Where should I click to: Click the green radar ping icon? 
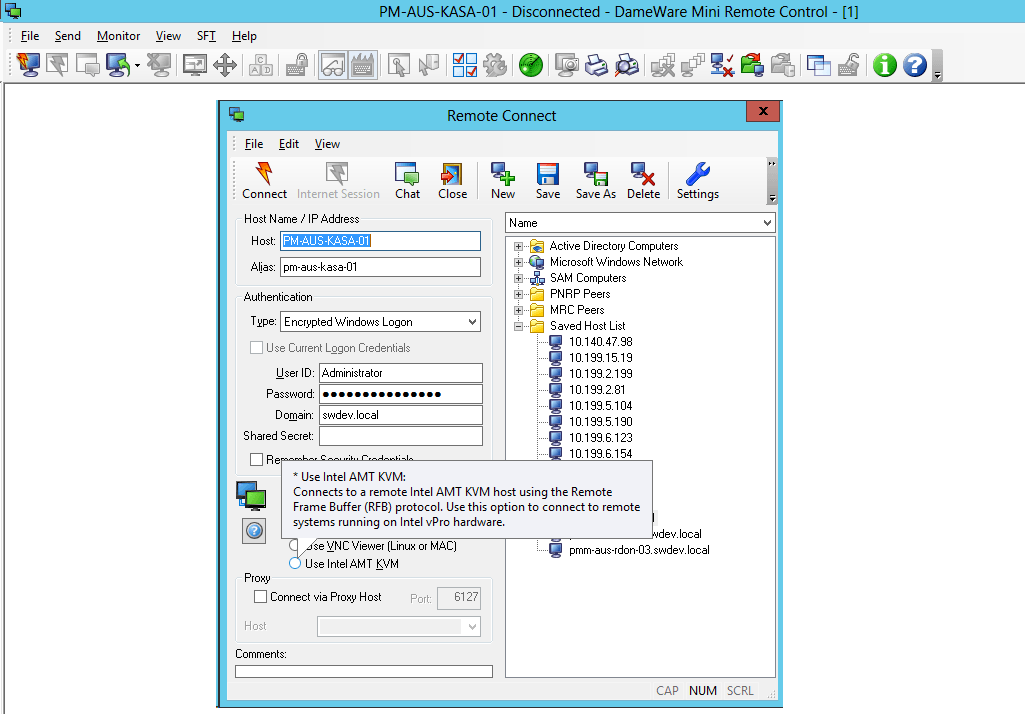coord(531,65)
